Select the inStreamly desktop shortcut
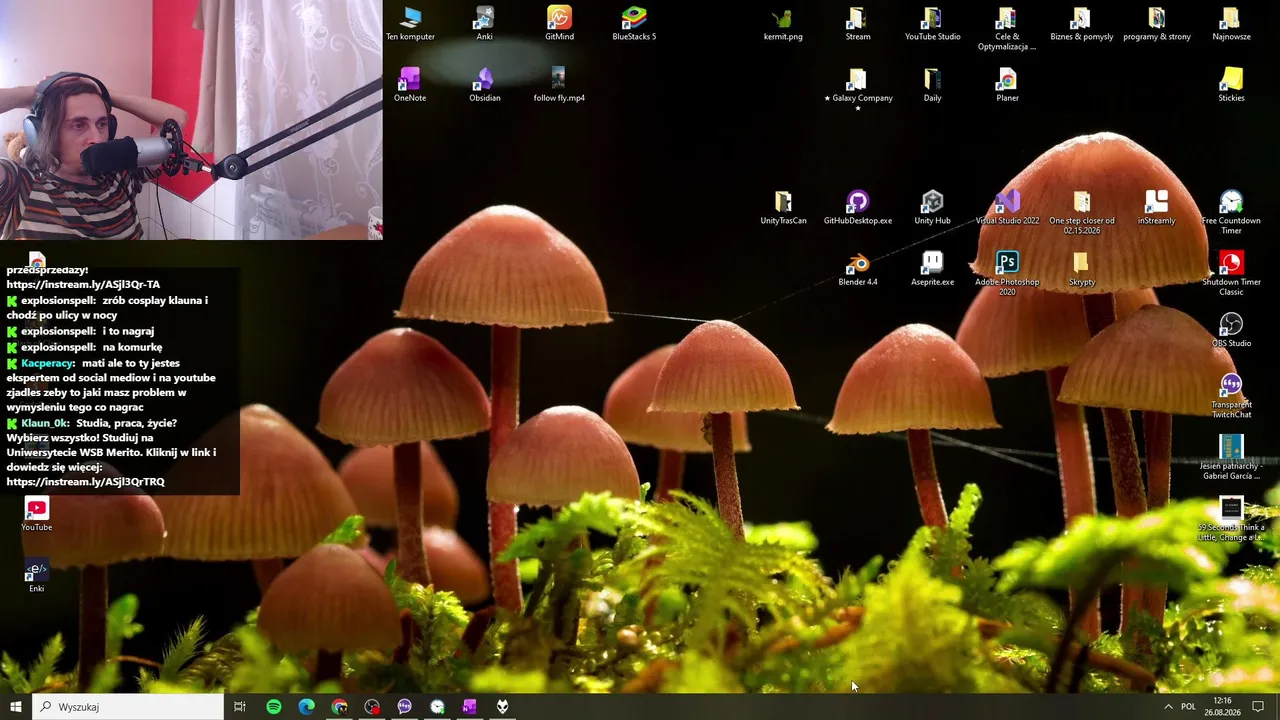 pos(1156,208)
